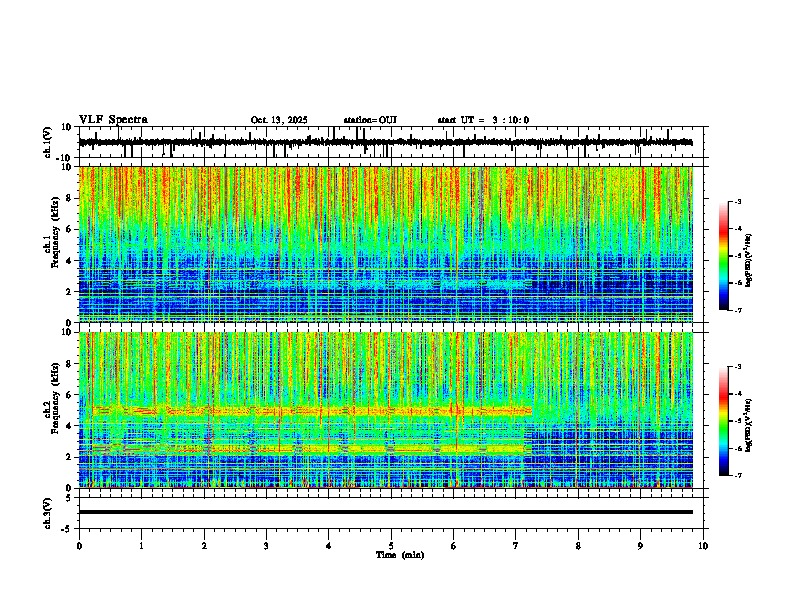Select the "start UT = 3 : 10: 0" text

483,120
